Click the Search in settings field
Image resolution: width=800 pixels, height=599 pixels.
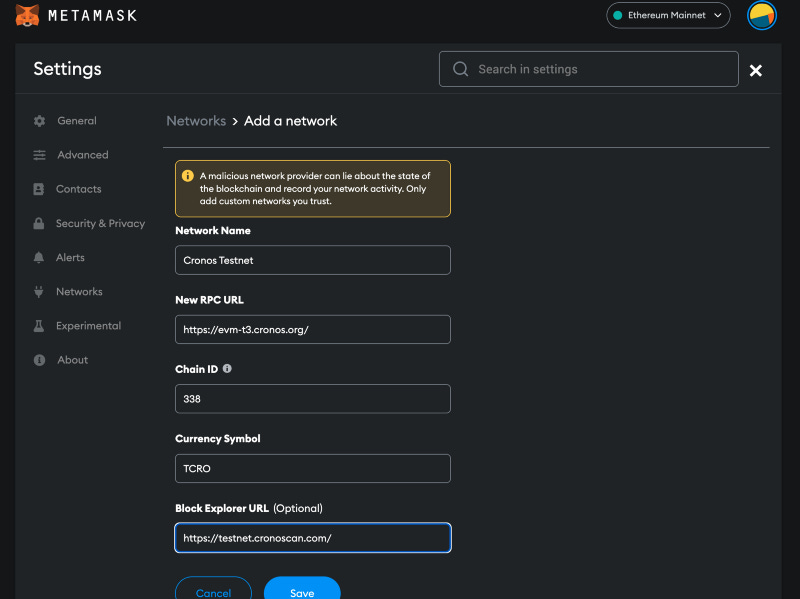click(x=600, y=69)
